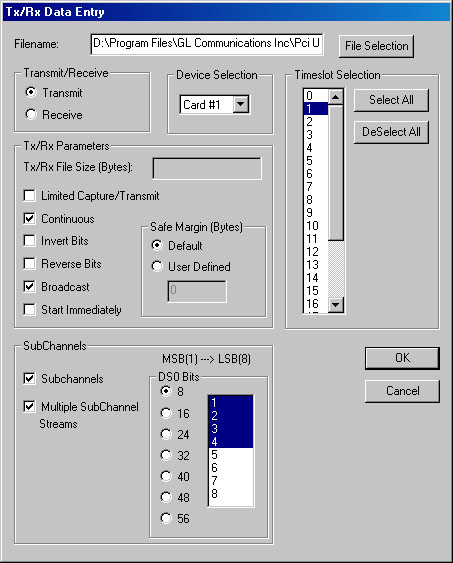Confirm dialog with OK button
Screen dimensions: 453x563
402,358
